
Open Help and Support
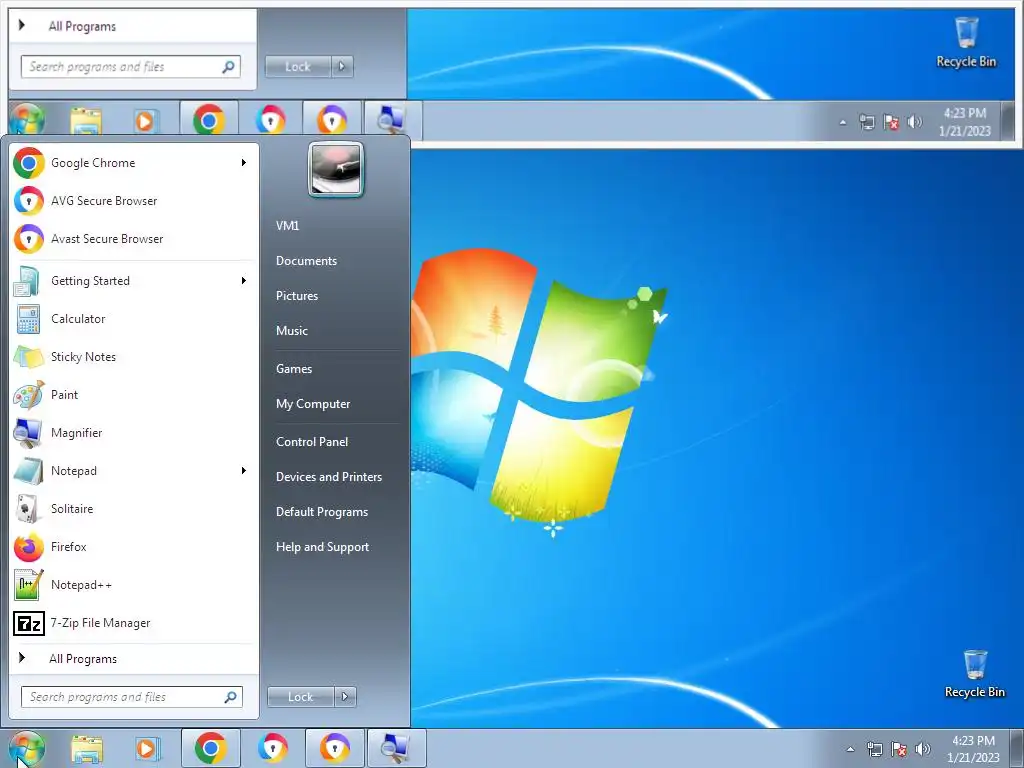tap(323, 547)
